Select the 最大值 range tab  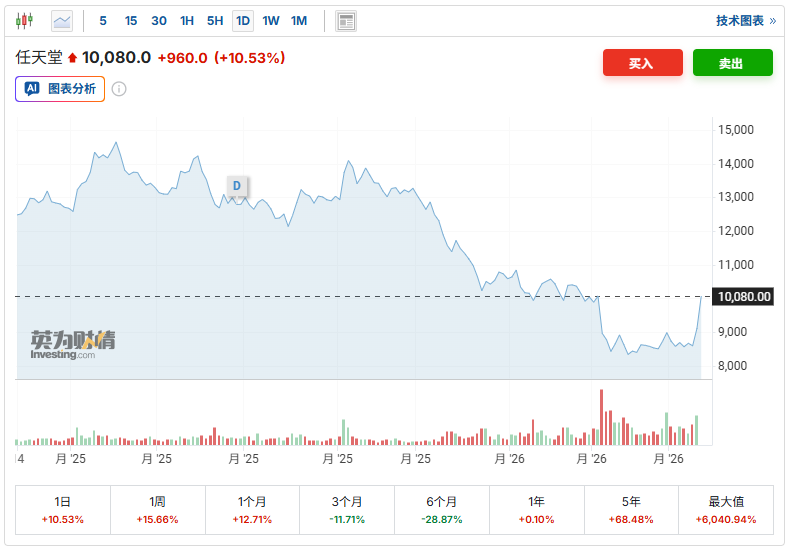[x=726, y=510]
